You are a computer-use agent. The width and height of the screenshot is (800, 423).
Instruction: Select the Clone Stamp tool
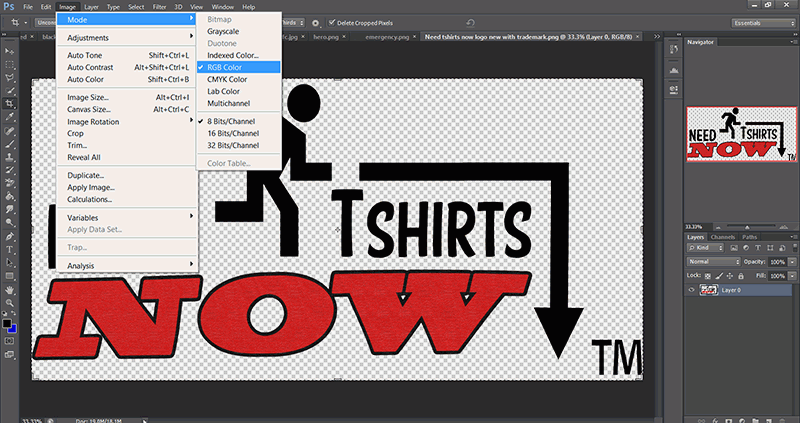point(10,158)
